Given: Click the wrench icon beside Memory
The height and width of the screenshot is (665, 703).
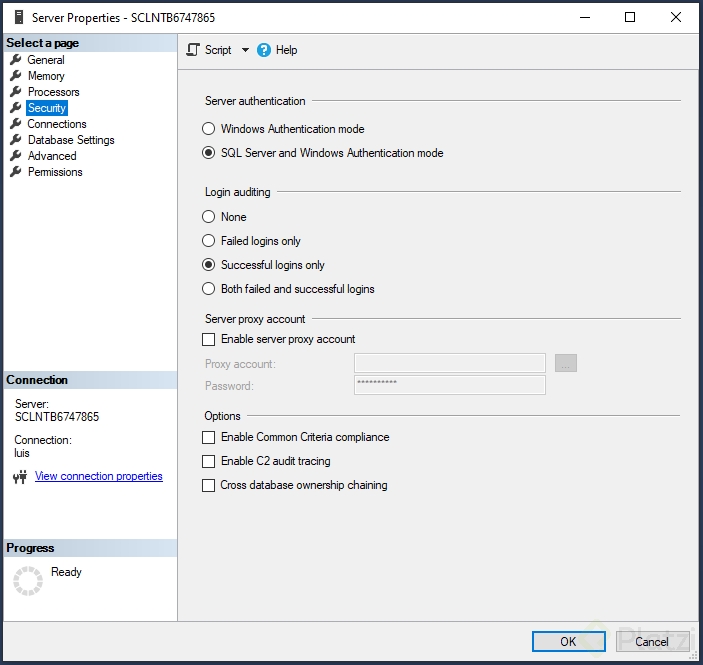Looking at the screenshot, I should (16, 76).
